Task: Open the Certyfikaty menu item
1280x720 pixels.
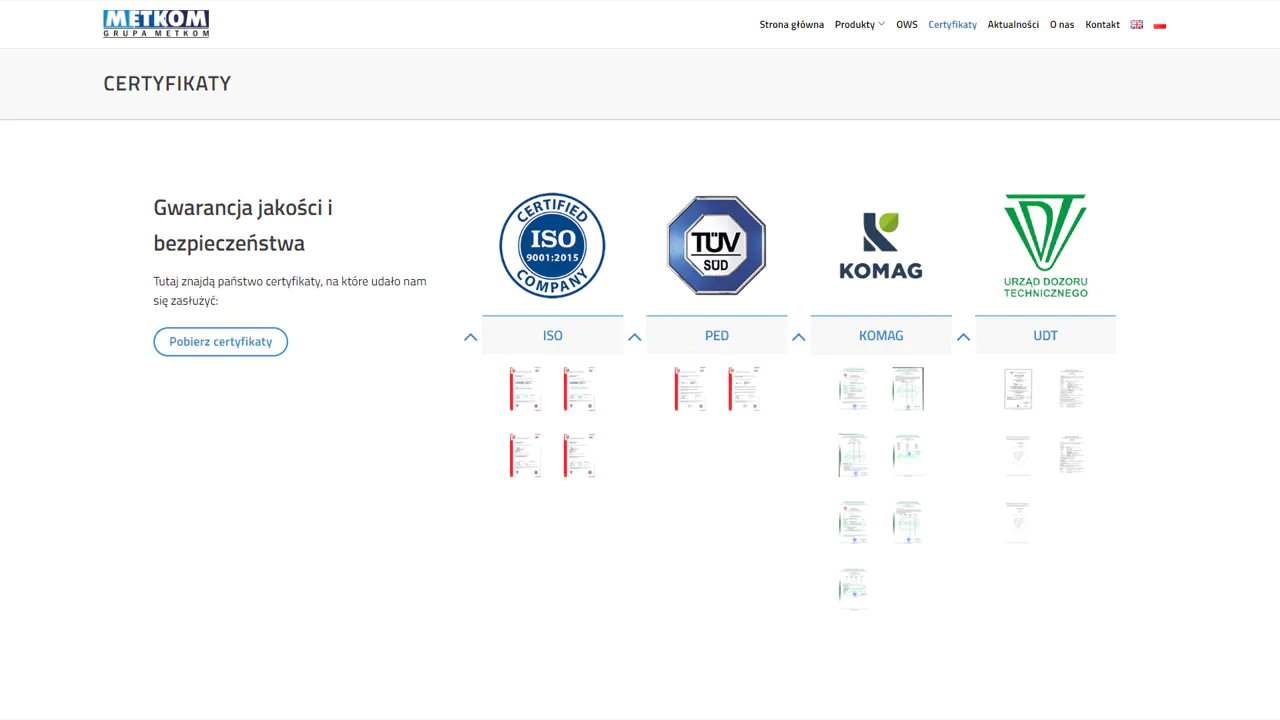Action: (x=952, y=25)
